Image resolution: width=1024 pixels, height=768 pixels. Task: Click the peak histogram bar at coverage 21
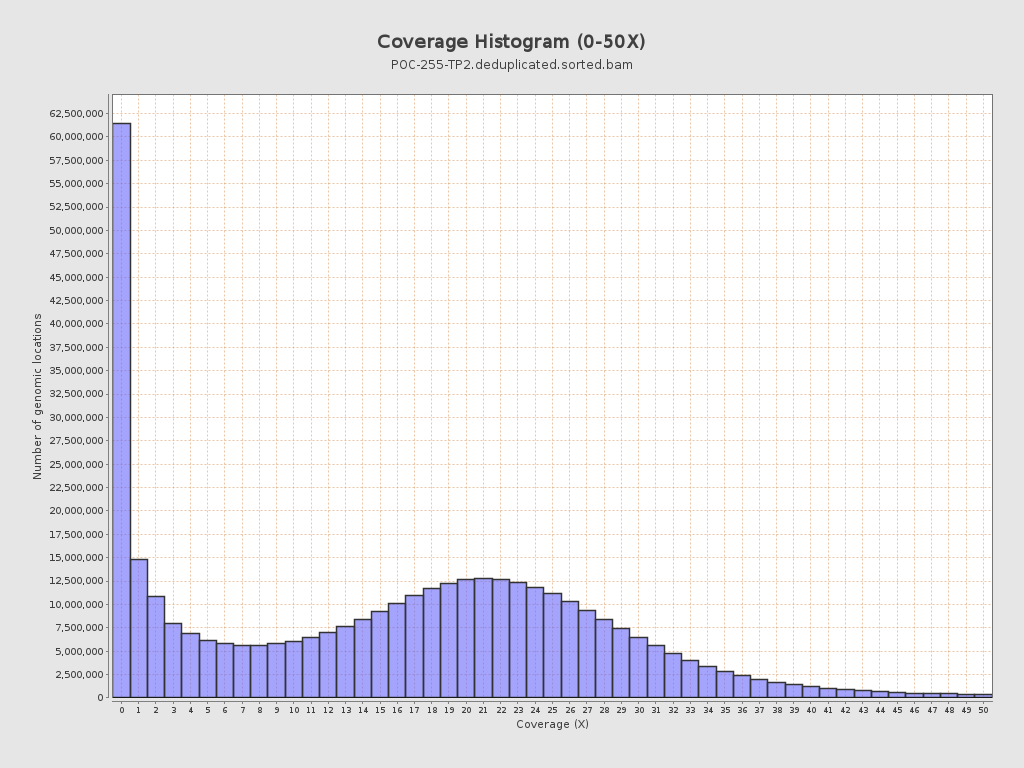pyautogui.click(x=483, y=638)
